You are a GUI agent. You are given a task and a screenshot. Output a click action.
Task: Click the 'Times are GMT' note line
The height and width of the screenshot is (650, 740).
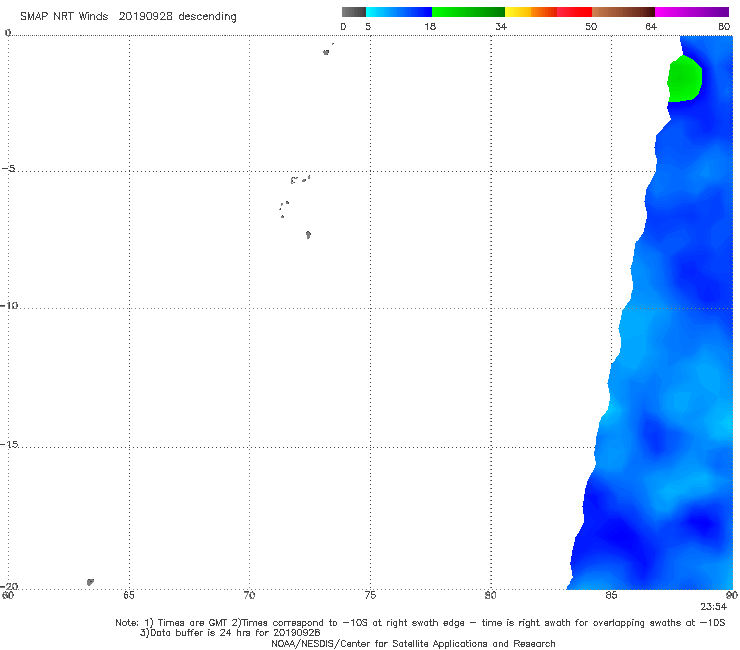[420, 623]
